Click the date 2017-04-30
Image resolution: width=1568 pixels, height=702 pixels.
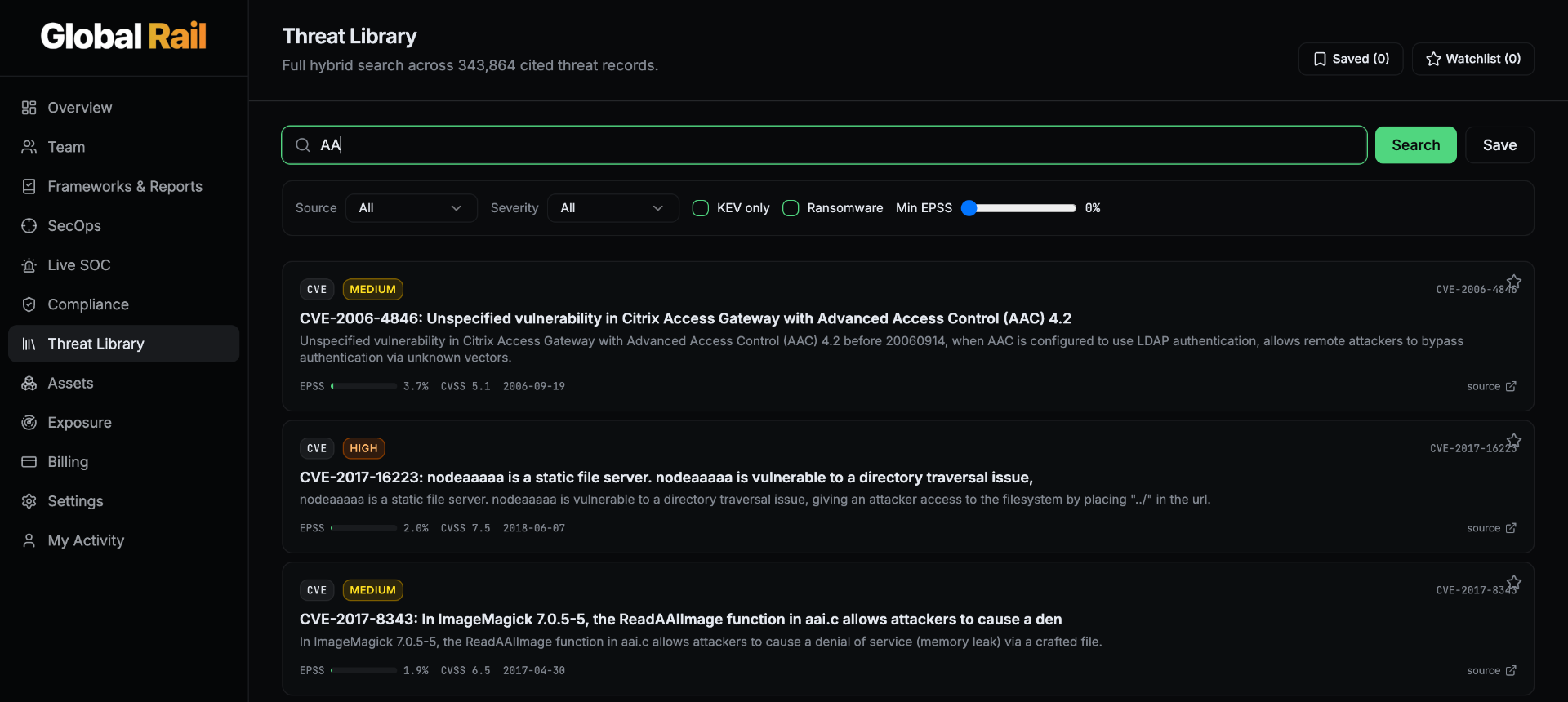(534, 670)
